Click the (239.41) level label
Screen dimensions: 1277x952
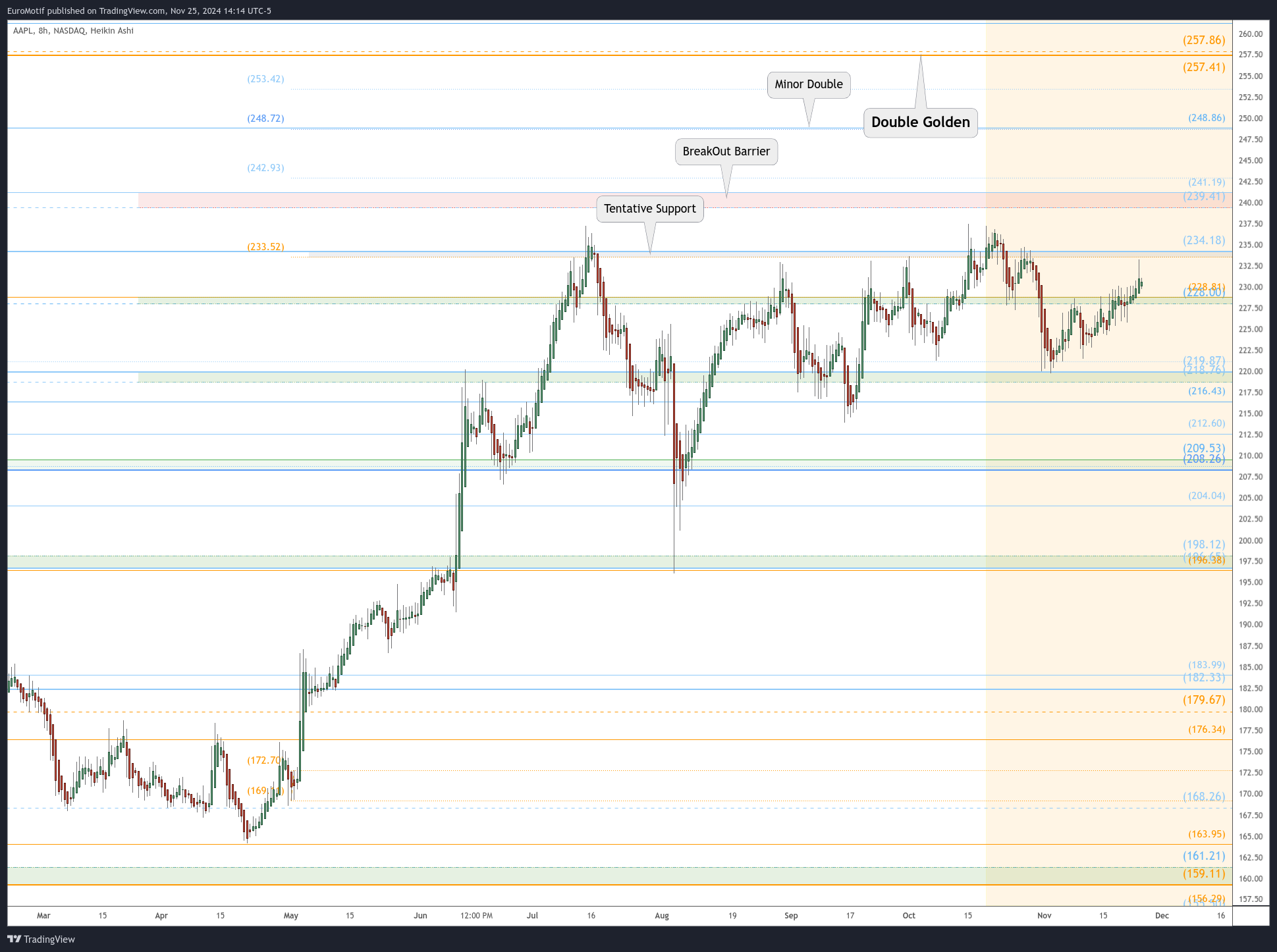(1204, 196)
